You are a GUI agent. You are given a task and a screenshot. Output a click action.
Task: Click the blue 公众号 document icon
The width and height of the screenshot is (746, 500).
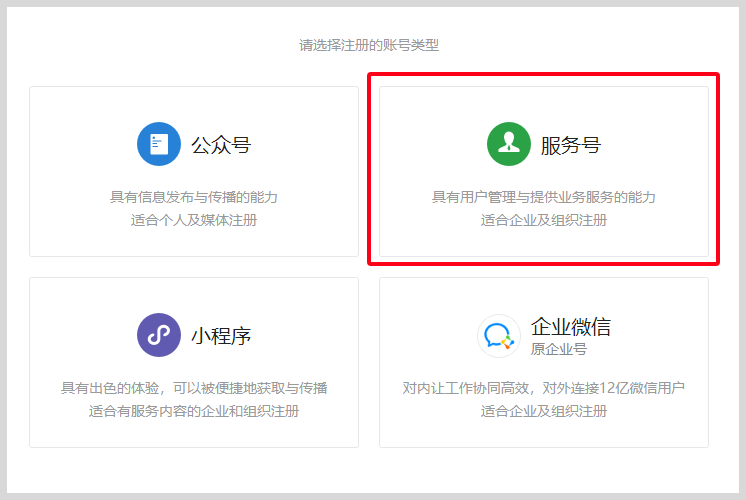tap(159, 144)
